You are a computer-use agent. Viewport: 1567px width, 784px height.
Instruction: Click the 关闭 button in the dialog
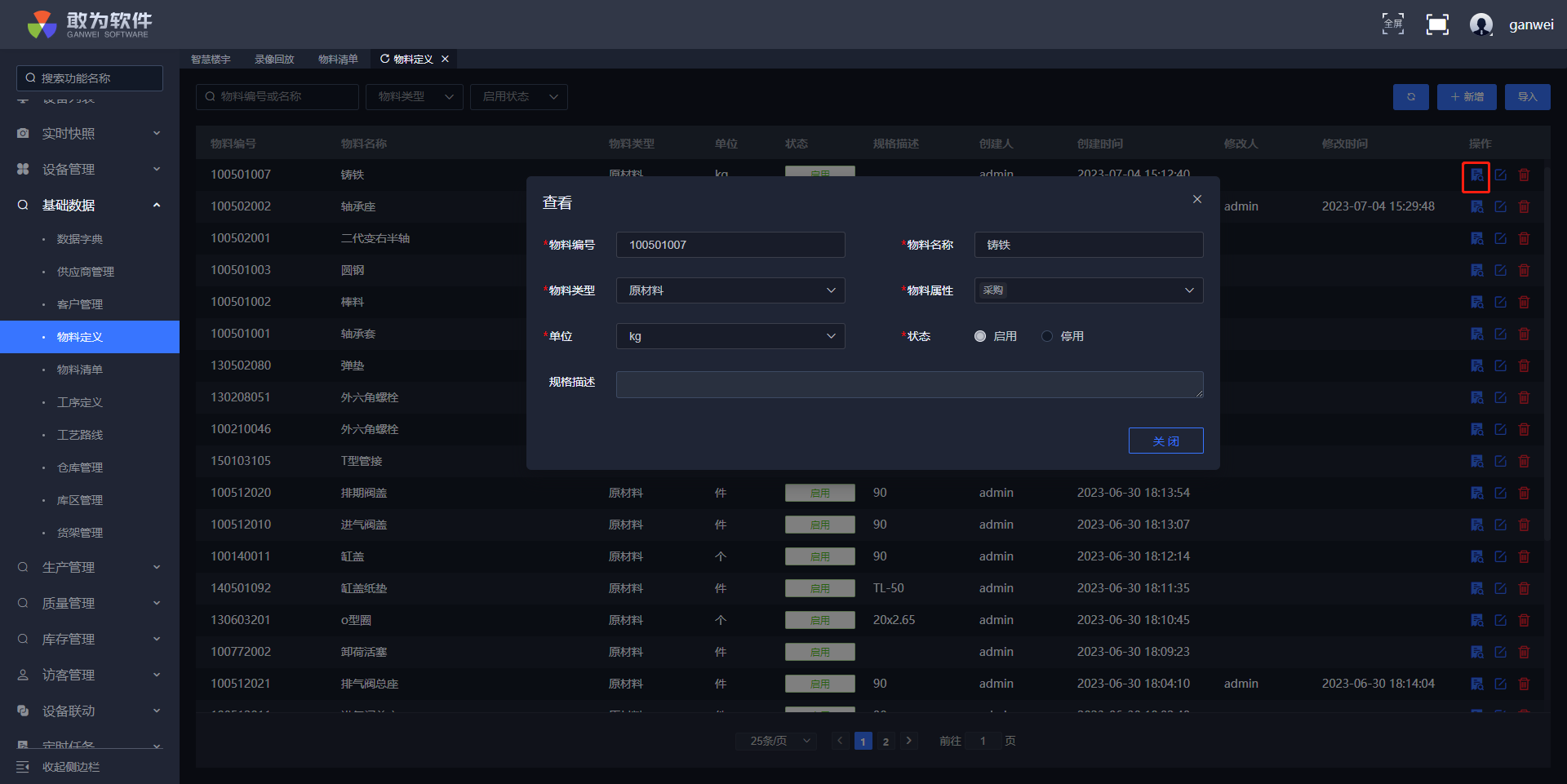click(1165, 441)
